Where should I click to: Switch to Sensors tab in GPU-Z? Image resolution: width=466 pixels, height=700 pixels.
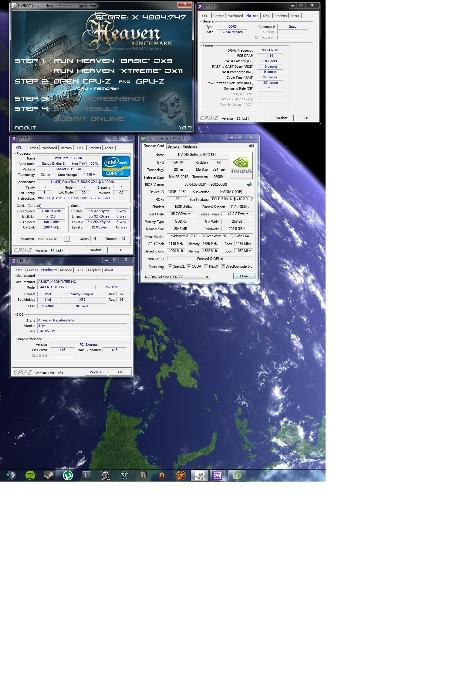[x=173, y=146]
